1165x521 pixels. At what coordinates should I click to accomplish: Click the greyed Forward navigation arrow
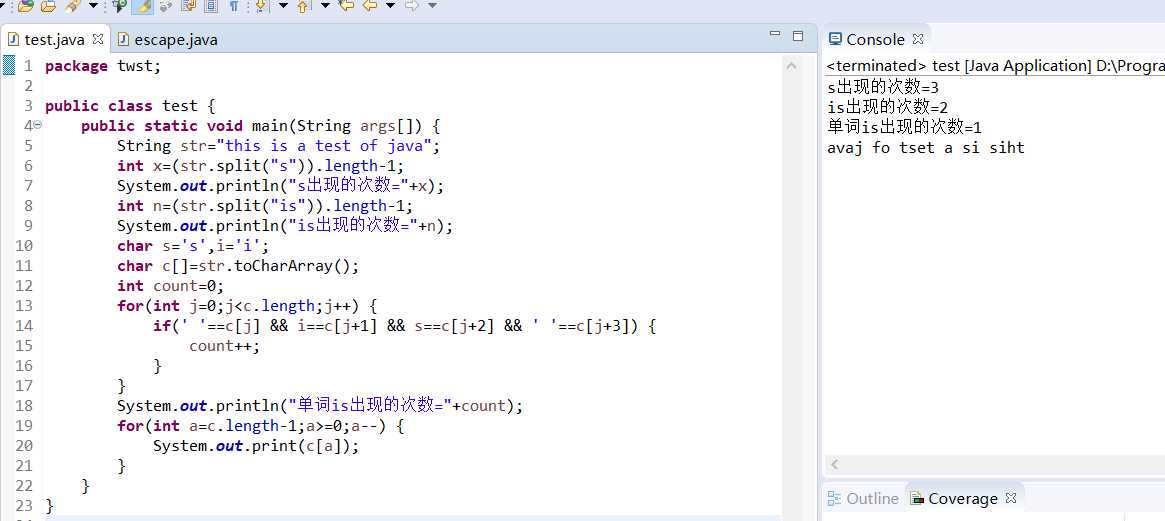pyautogui.click(x=411, y=6)
